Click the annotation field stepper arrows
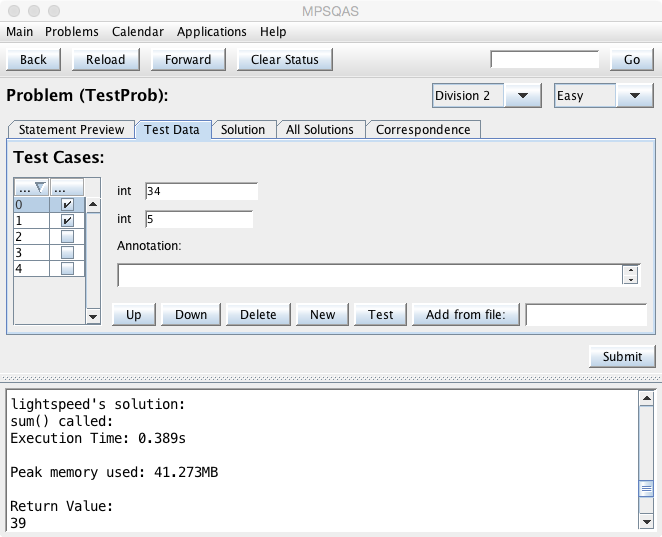Viewport: 662px width, 537px height. [631, 274]
